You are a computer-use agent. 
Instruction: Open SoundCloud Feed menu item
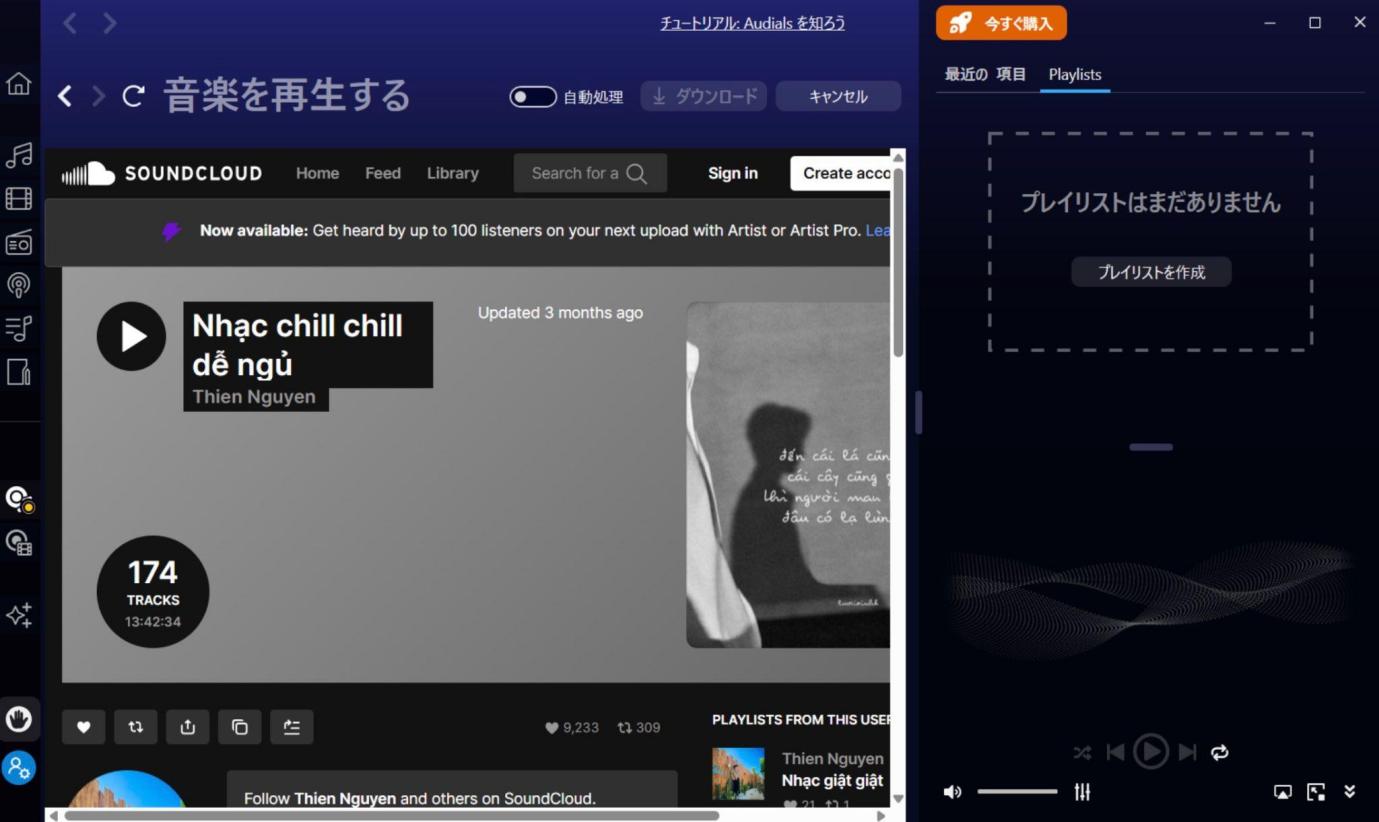click(383, 173)
